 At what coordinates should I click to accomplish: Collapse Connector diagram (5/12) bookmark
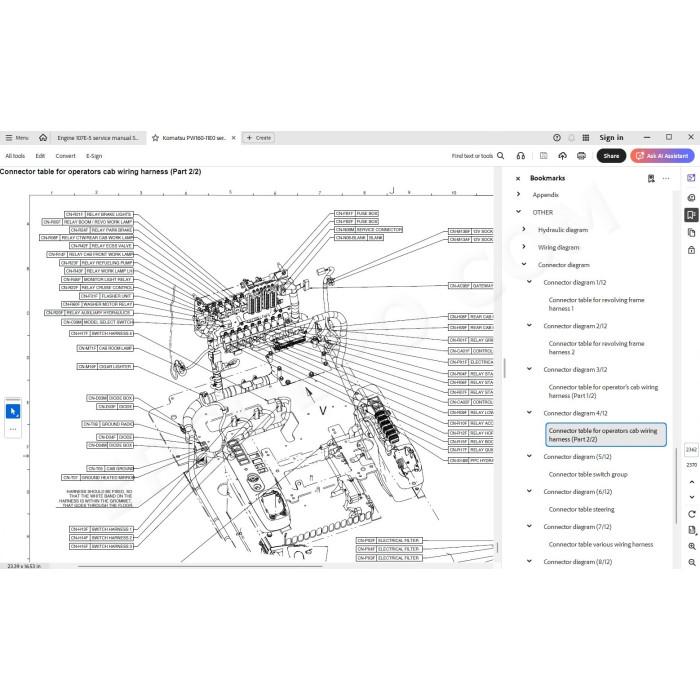point(529,456)
